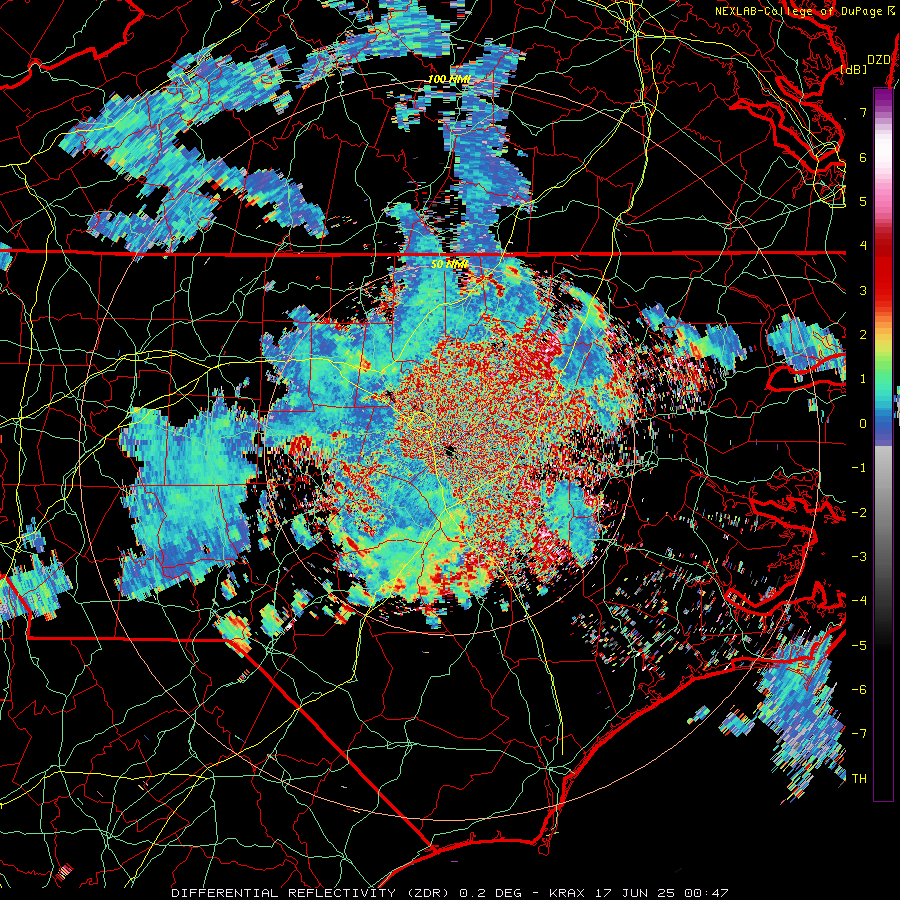Viewport: 900px width, 900px height.
Task: Click the -7 value on the ZDR scale
Action: [859, 734]
